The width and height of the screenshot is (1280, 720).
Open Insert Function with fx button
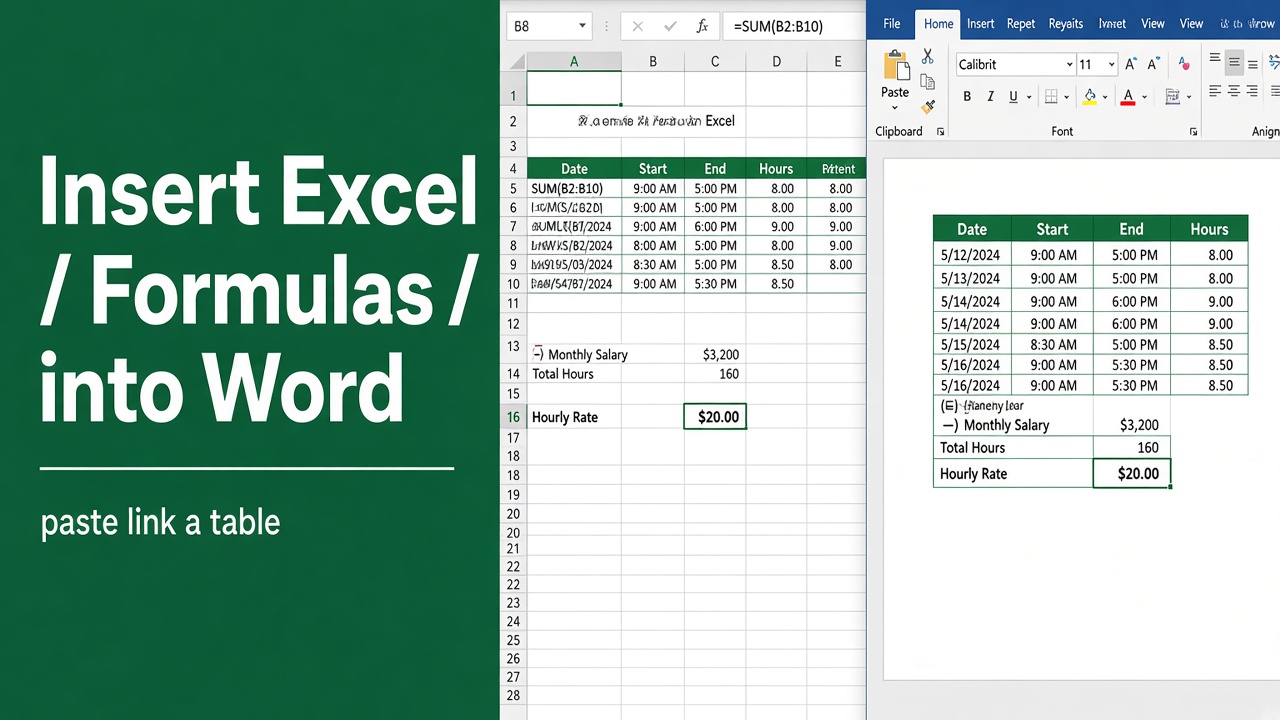[x=702, y=26]
